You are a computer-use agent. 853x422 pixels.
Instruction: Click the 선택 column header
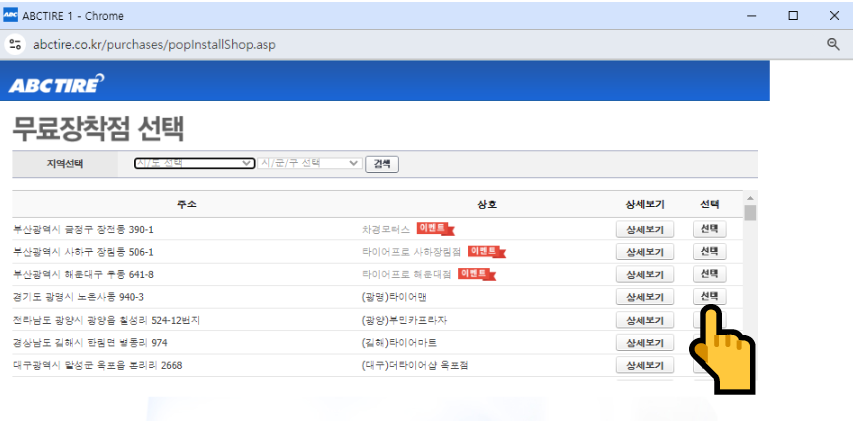click(x=710, y=204)
